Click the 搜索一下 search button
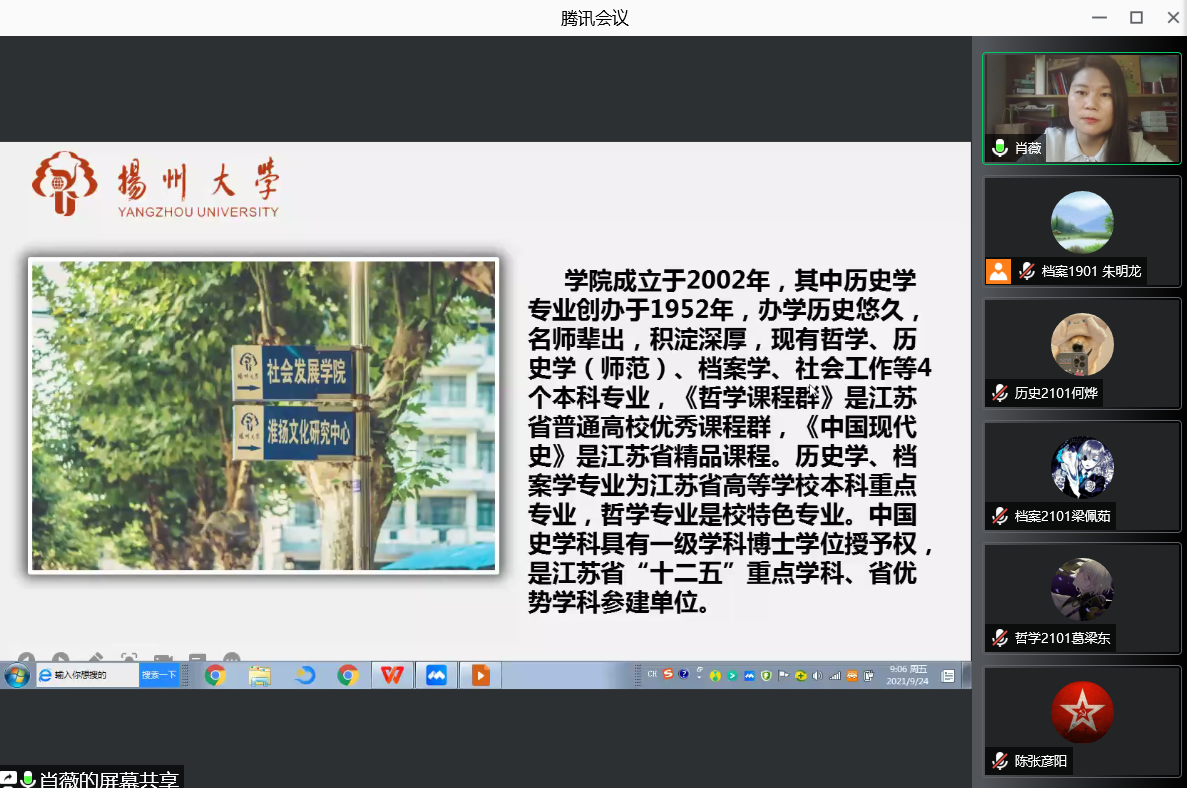This screenshot has height=788, width=1187. [x=159, y=676]
